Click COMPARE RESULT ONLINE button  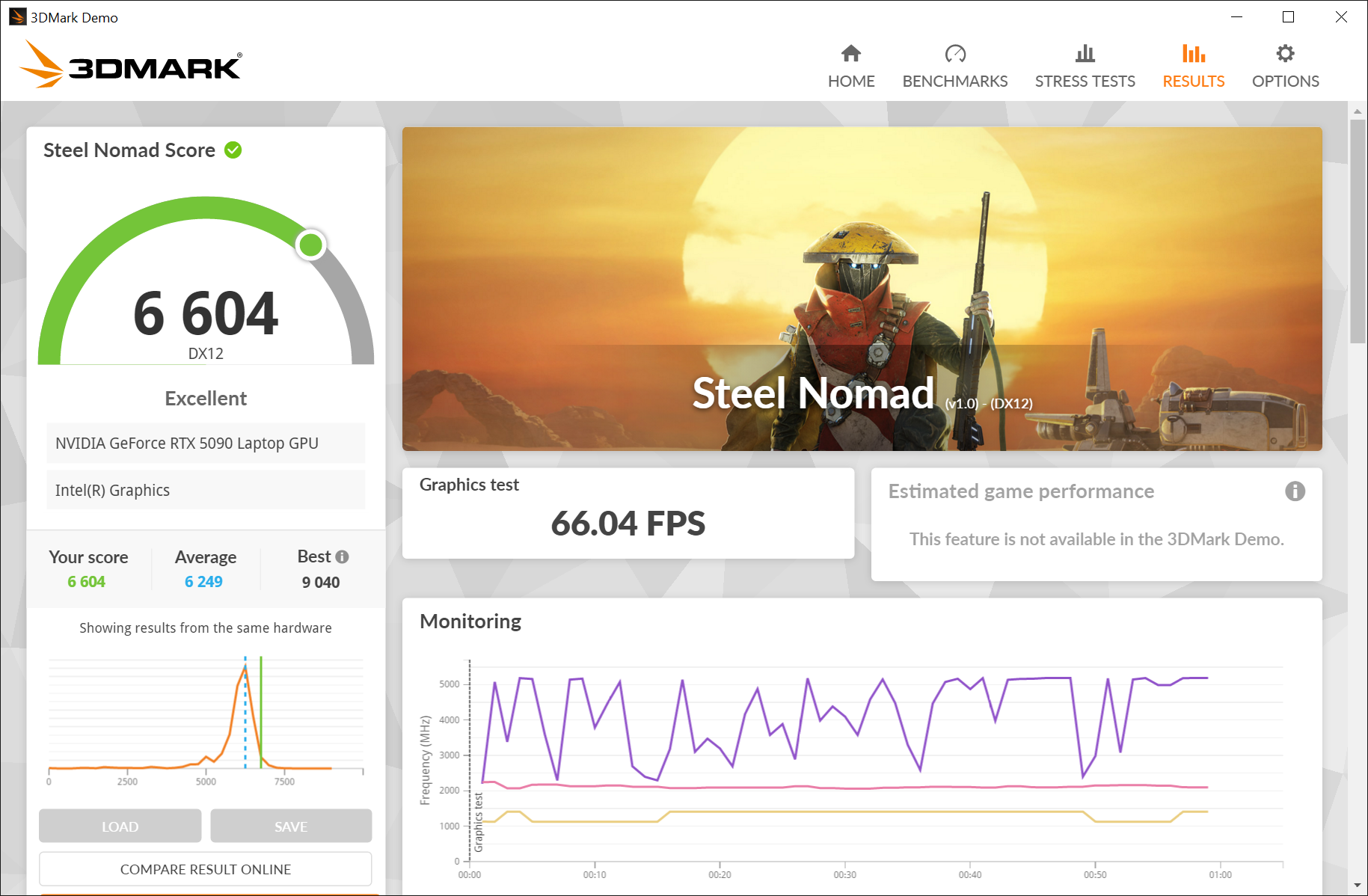point(206,869)
